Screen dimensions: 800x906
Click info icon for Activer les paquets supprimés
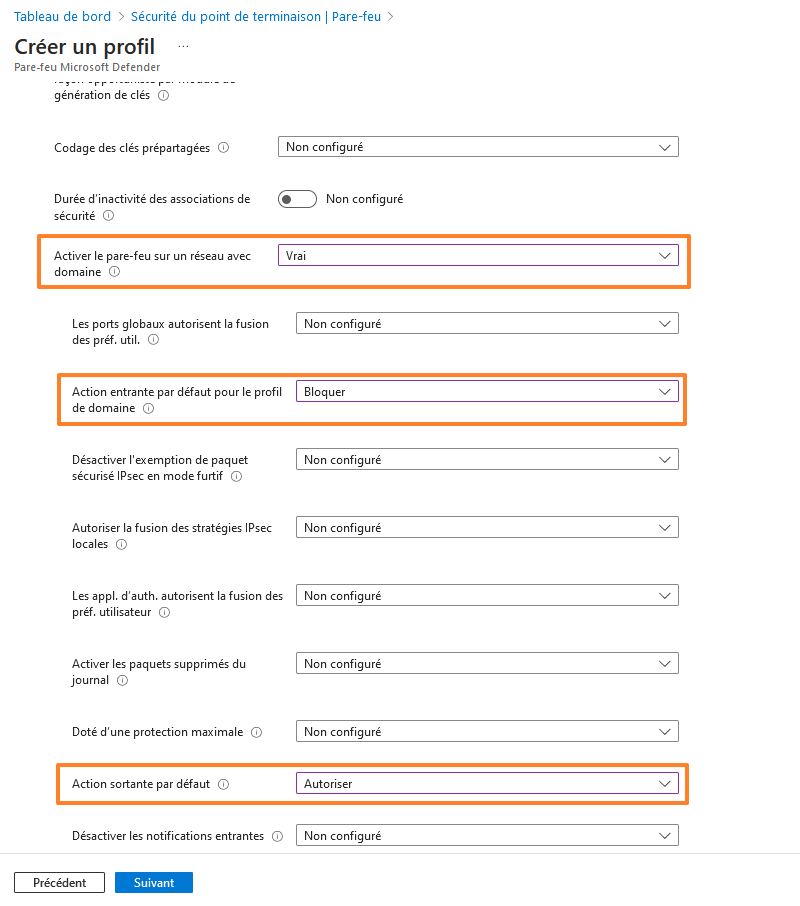pyautogui.click(x=121, y=681)
